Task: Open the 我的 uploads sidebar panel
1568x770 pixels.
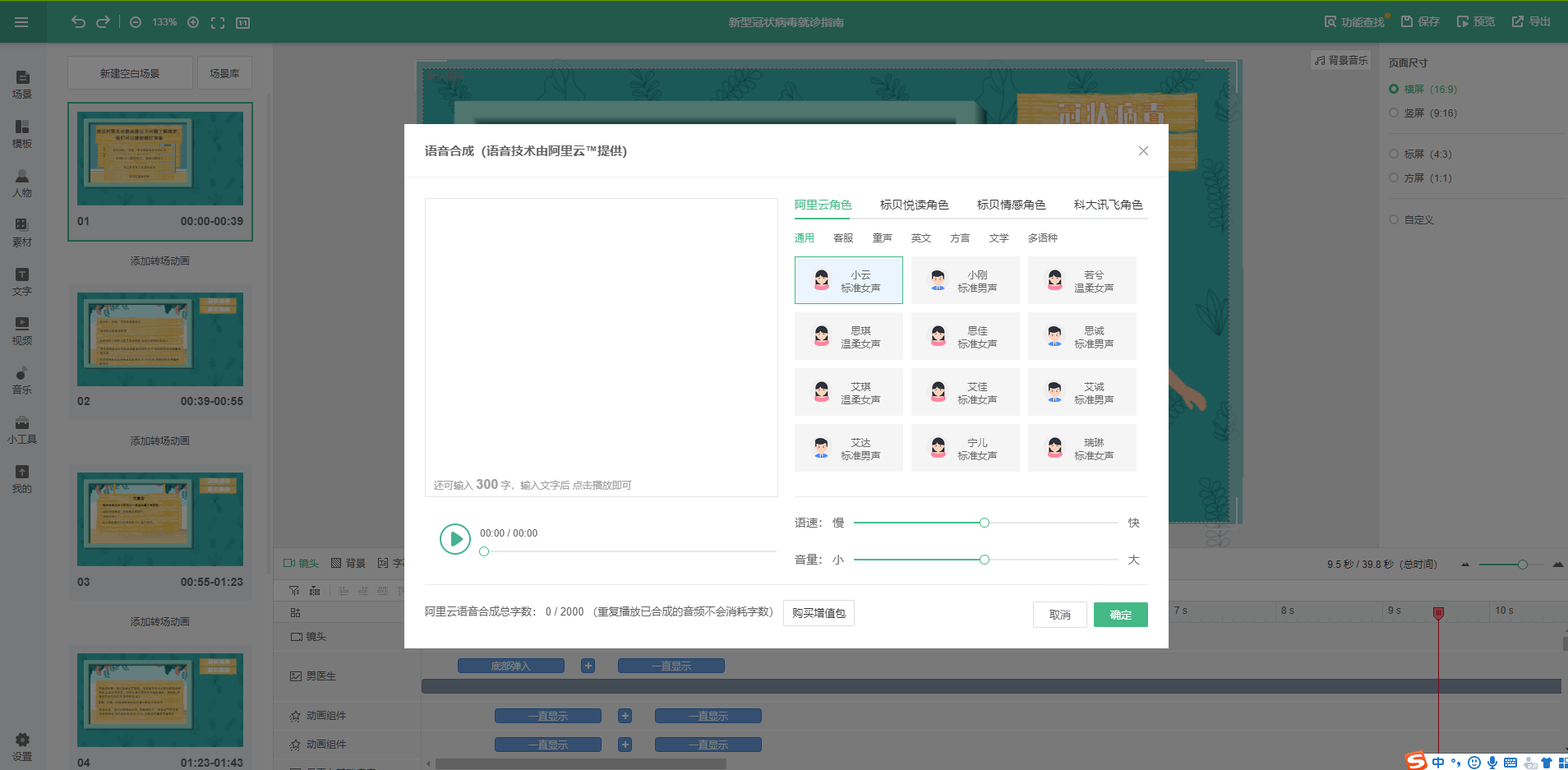Action: [22, 479]
